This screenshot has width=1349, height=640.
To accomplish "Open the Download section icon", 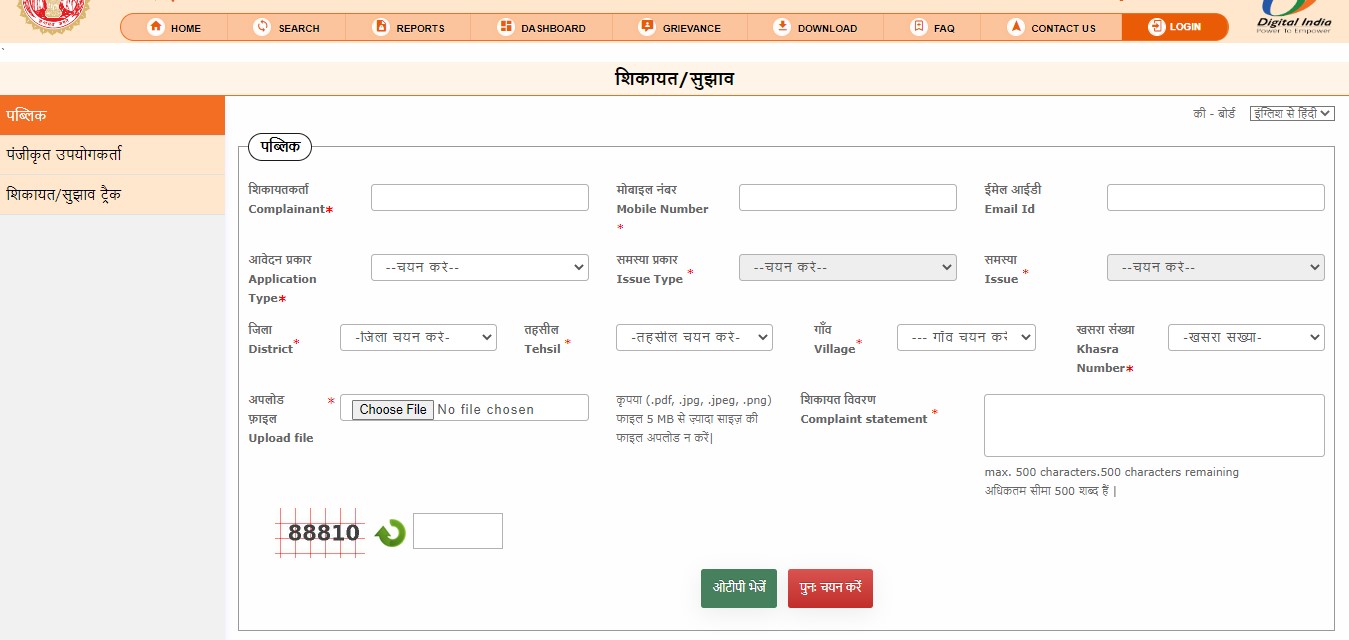I will (782, 27).
